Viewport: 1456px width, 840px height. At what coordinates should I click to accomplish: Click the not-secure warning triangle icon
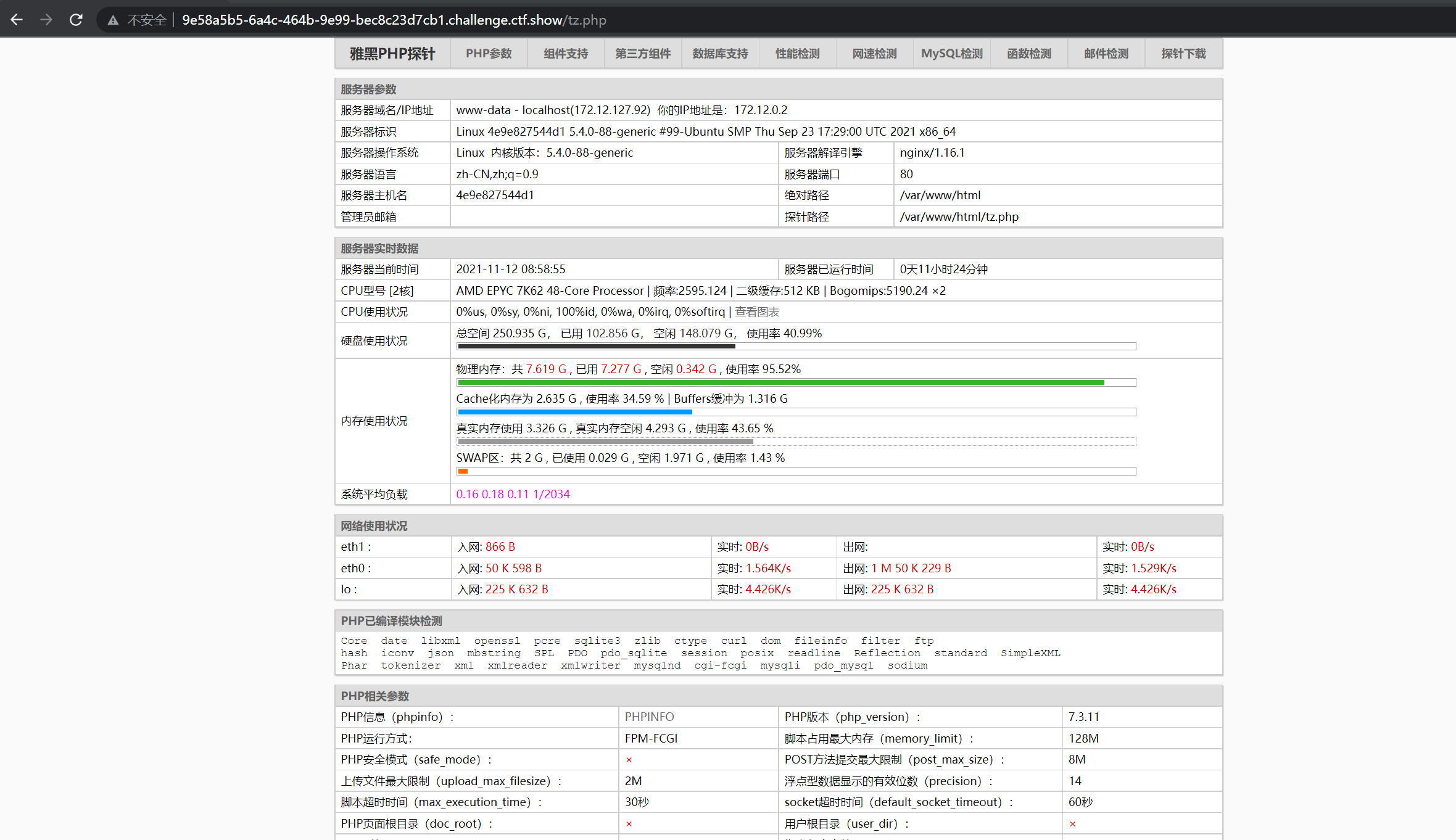[113, 20]
